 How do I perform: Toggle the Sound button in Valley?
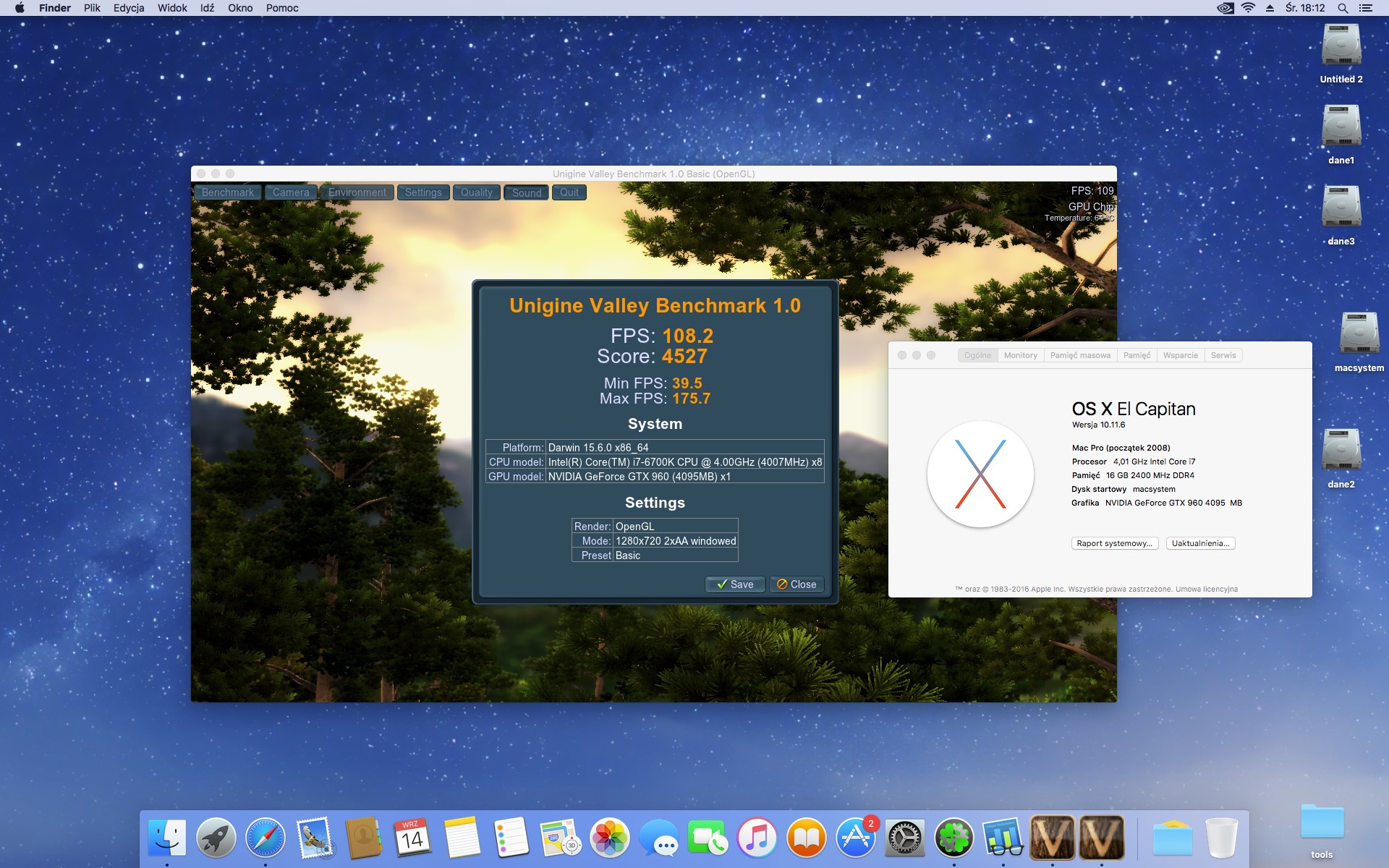pyautogui.click(x=527, y=192)
